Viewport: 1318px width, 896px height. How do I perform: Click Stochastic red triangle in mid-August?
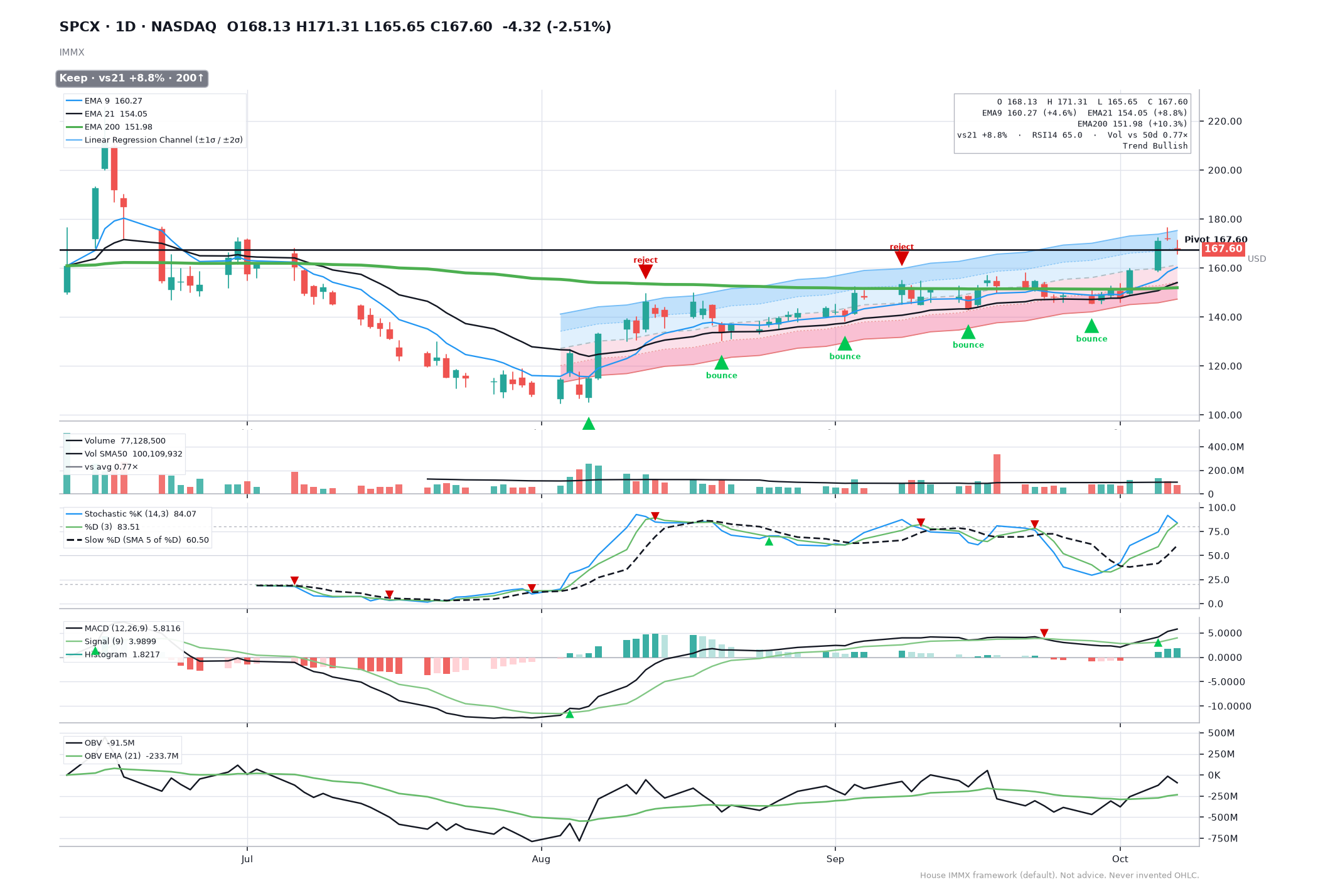tap(655, 516)
